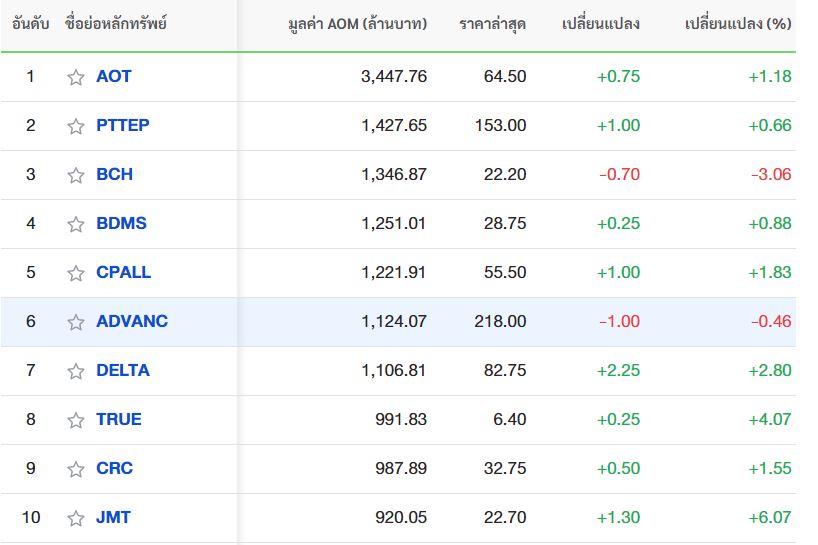The image size is (818, 545).
Task: Click the star icon beside BCH
Action: (x=76, y=175)
